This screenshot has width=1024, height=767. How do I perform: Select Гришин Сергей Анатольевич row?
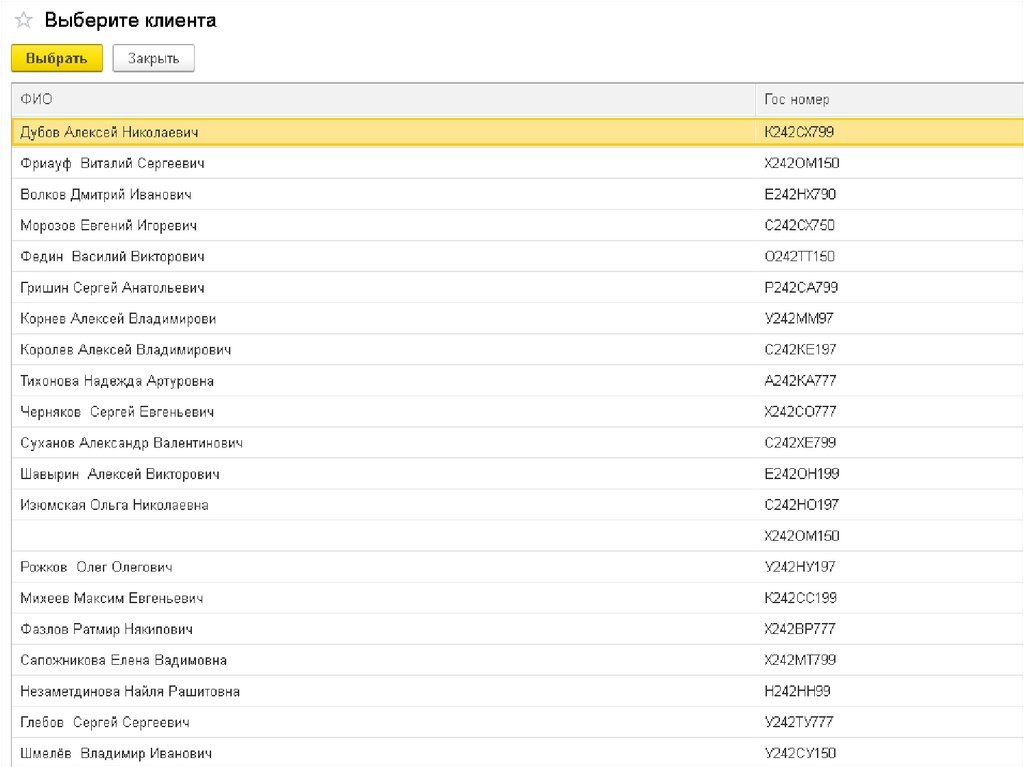pyautogui.click(x=112, y=287)
